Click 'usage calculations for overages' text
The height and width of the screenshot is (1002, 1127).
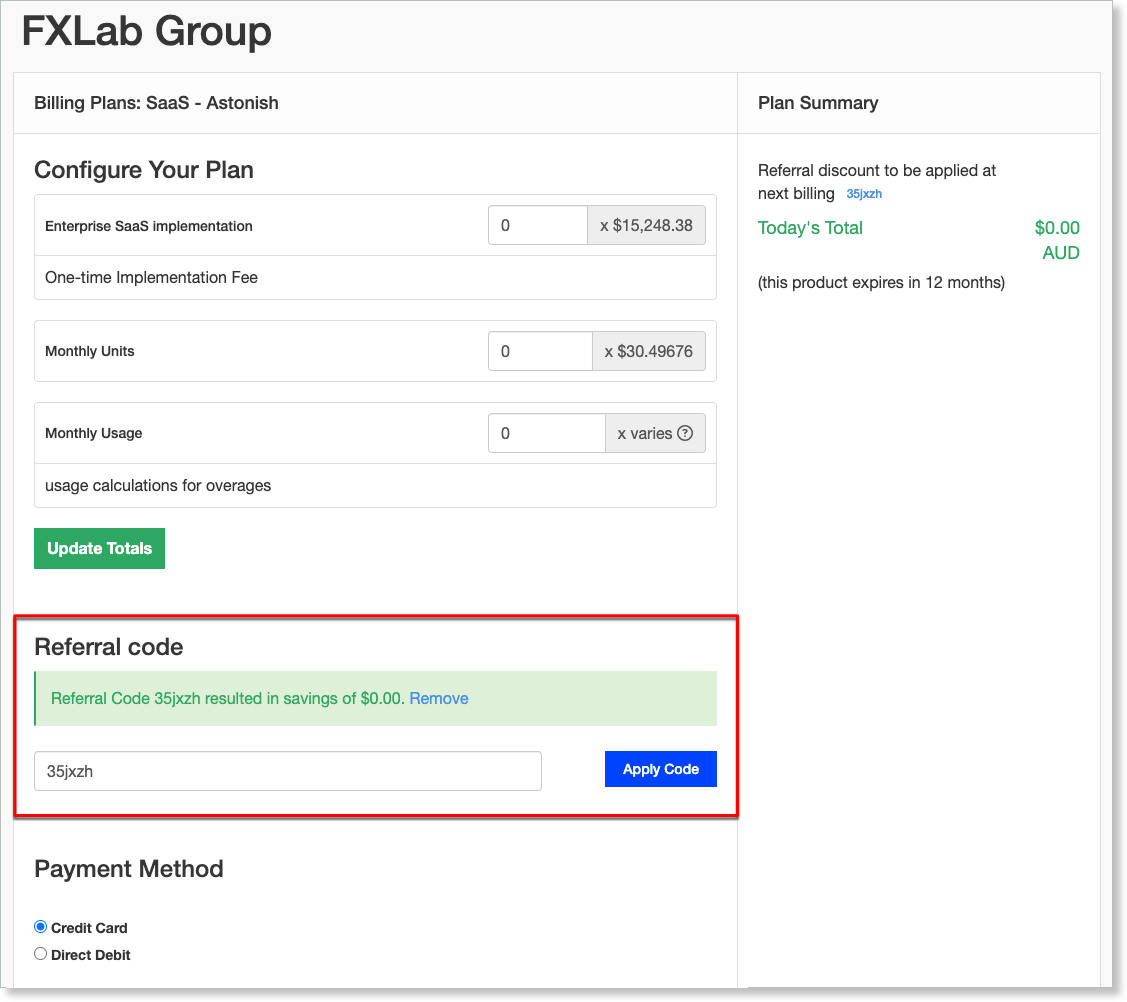click(158, 486)
